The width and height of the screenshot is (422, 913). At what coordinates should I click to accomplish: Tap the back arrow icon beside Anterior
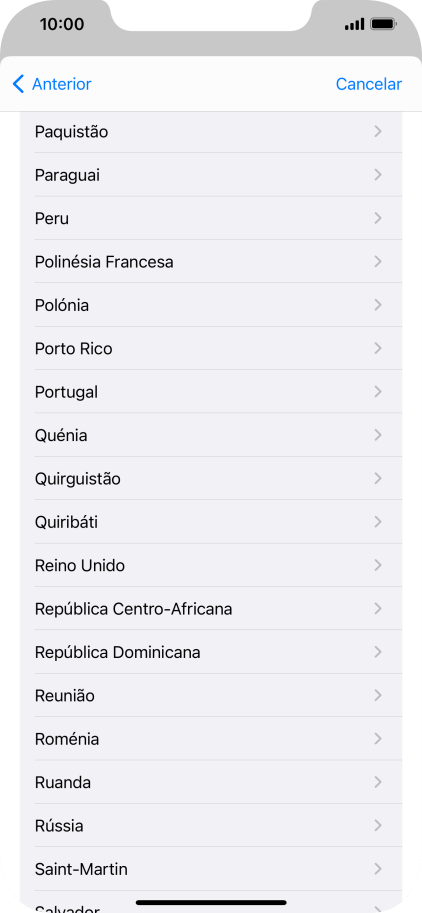[19, 84]
